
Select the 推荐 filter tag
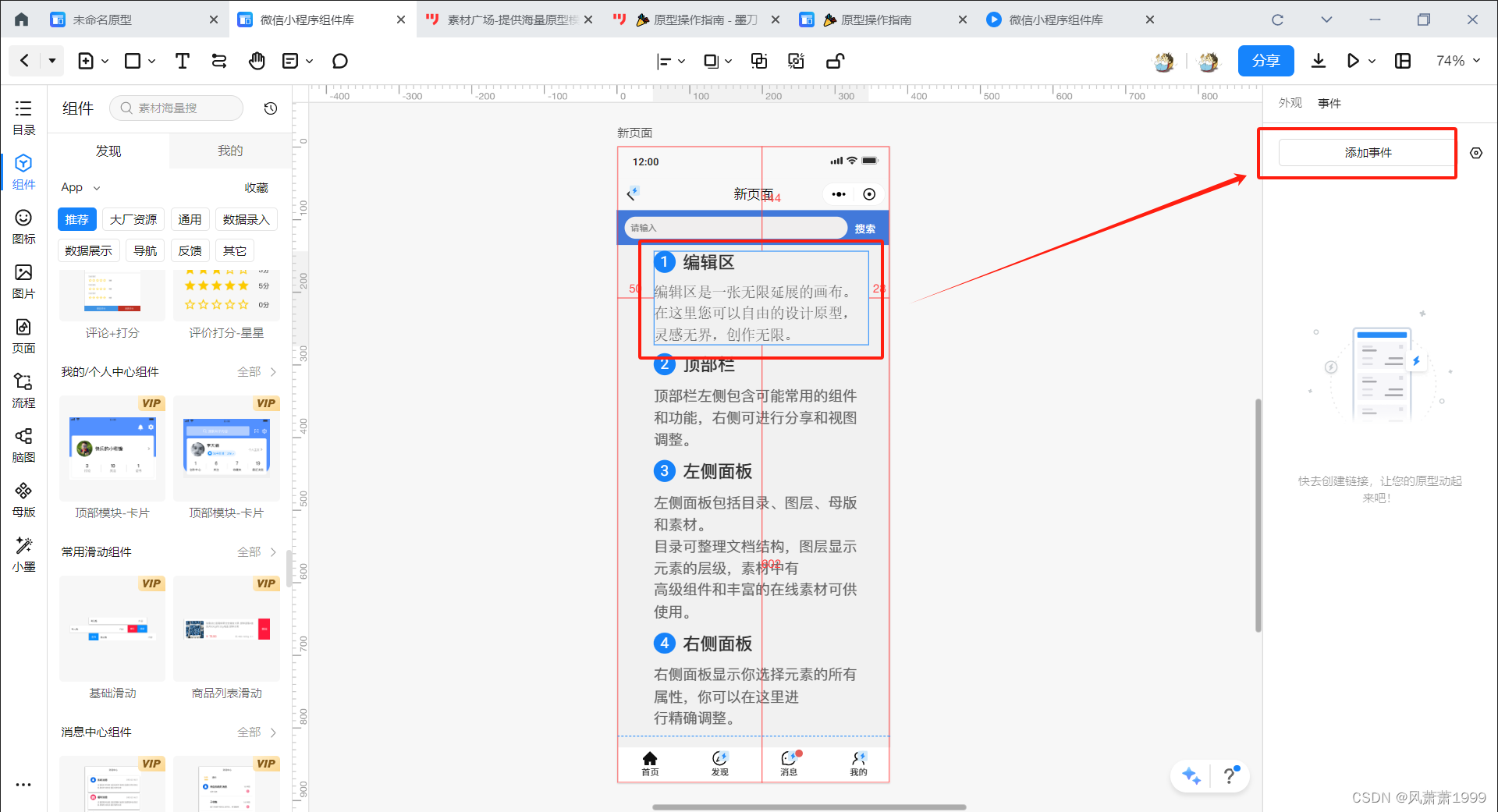click(77, 220)
